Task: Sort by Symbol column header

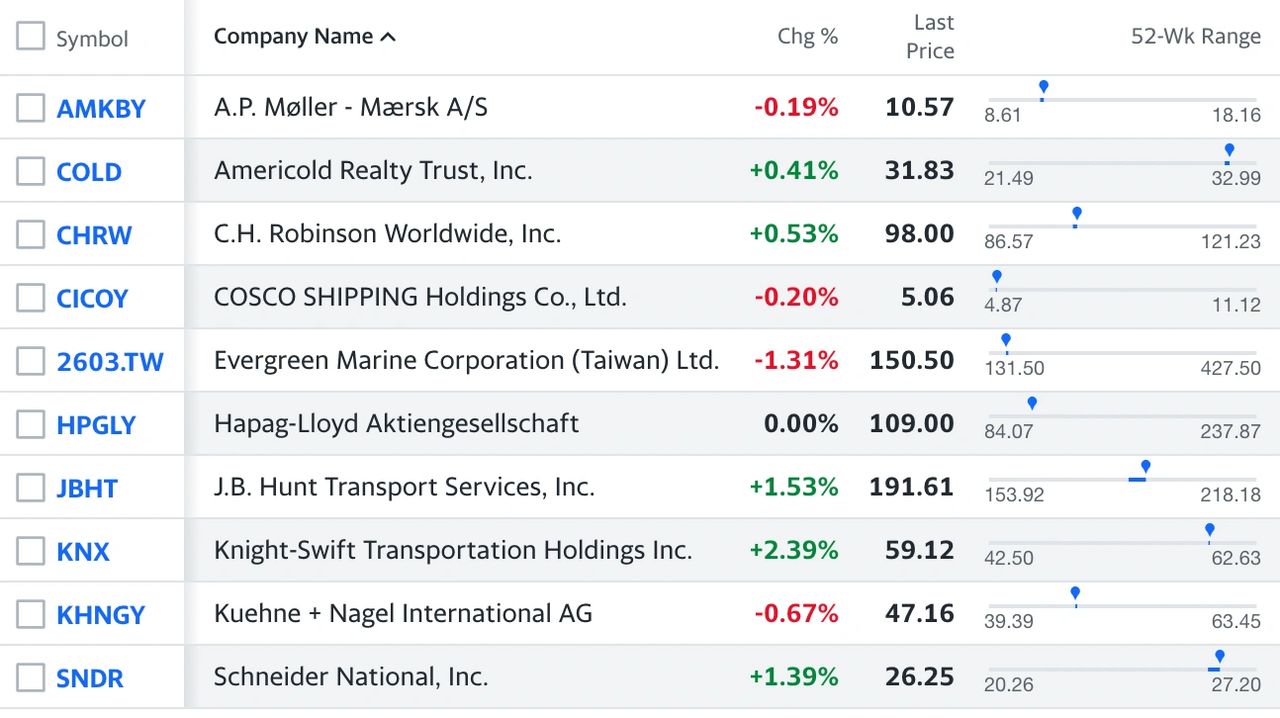Action: tap(92, 39)
